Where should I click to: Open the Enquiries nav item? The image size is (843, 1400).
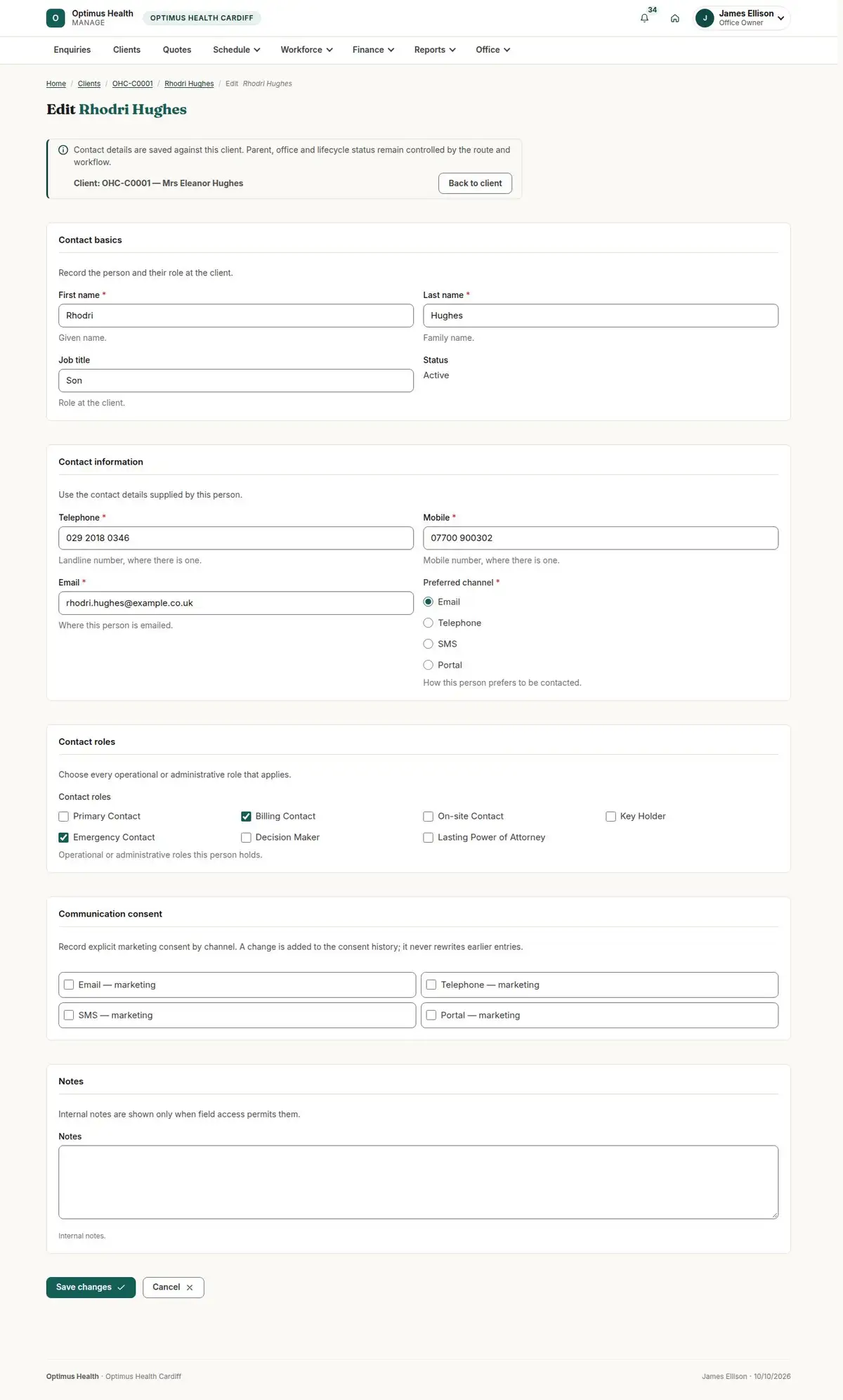(72, 50)
